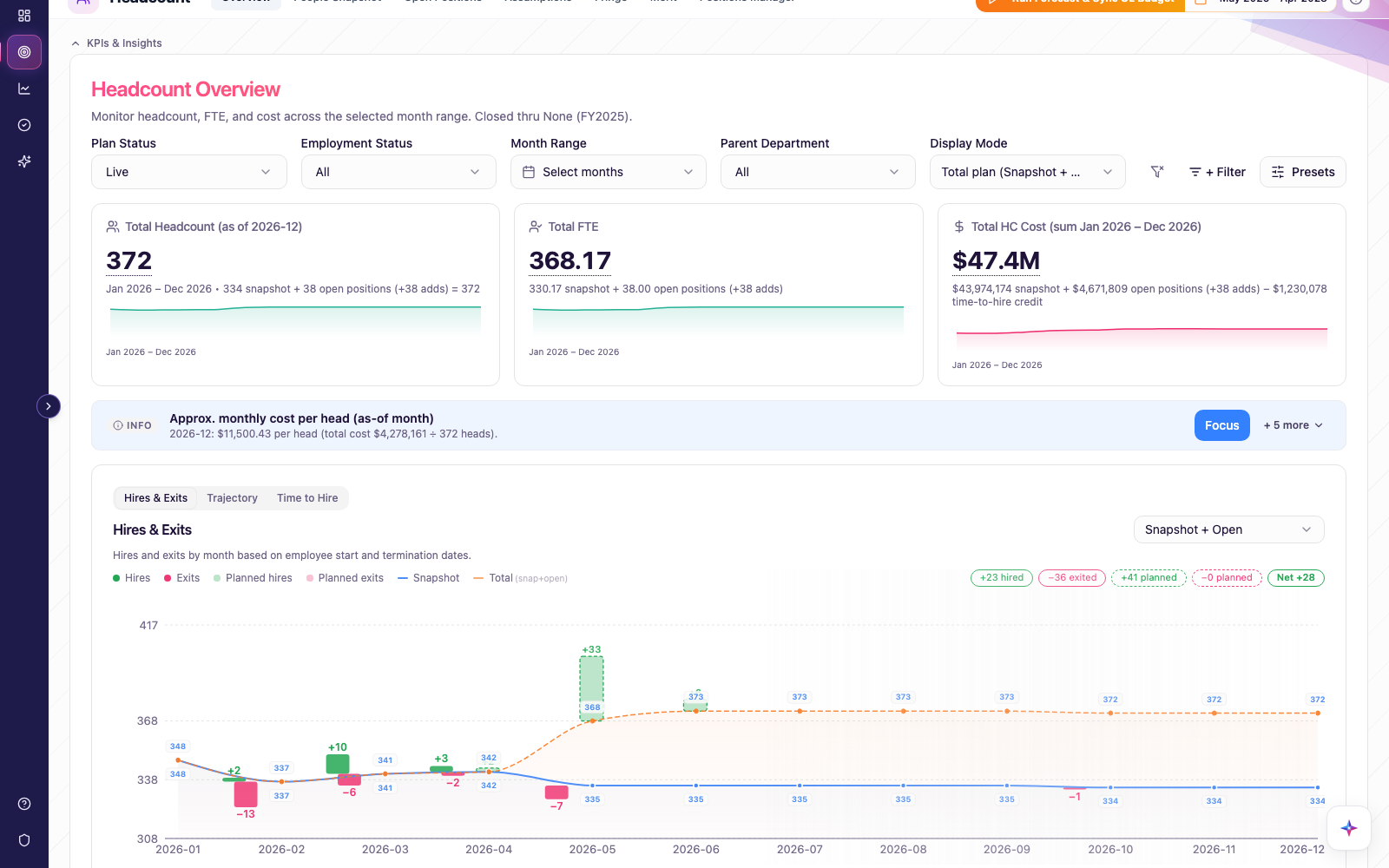Switch to the Time to Hire tab
This screenshot has width=1389, height=868.
click(x=307, y=498)
